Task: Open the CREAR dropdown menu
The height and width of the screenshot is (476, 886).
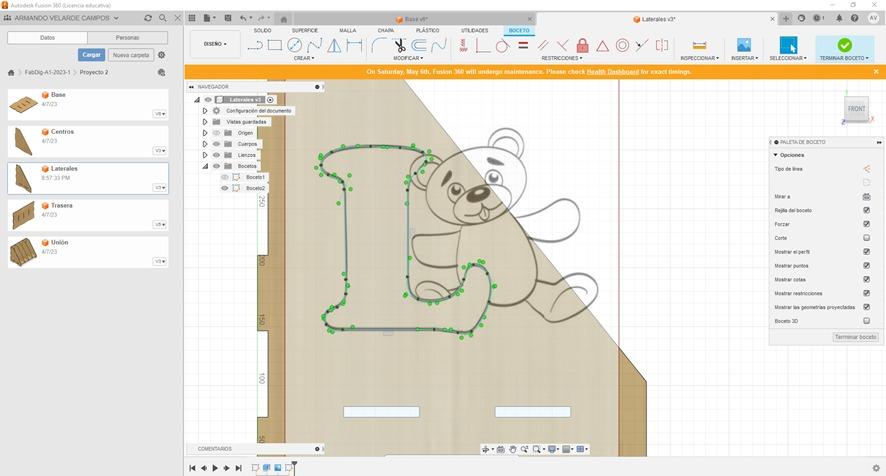Action: click(304, 58)
